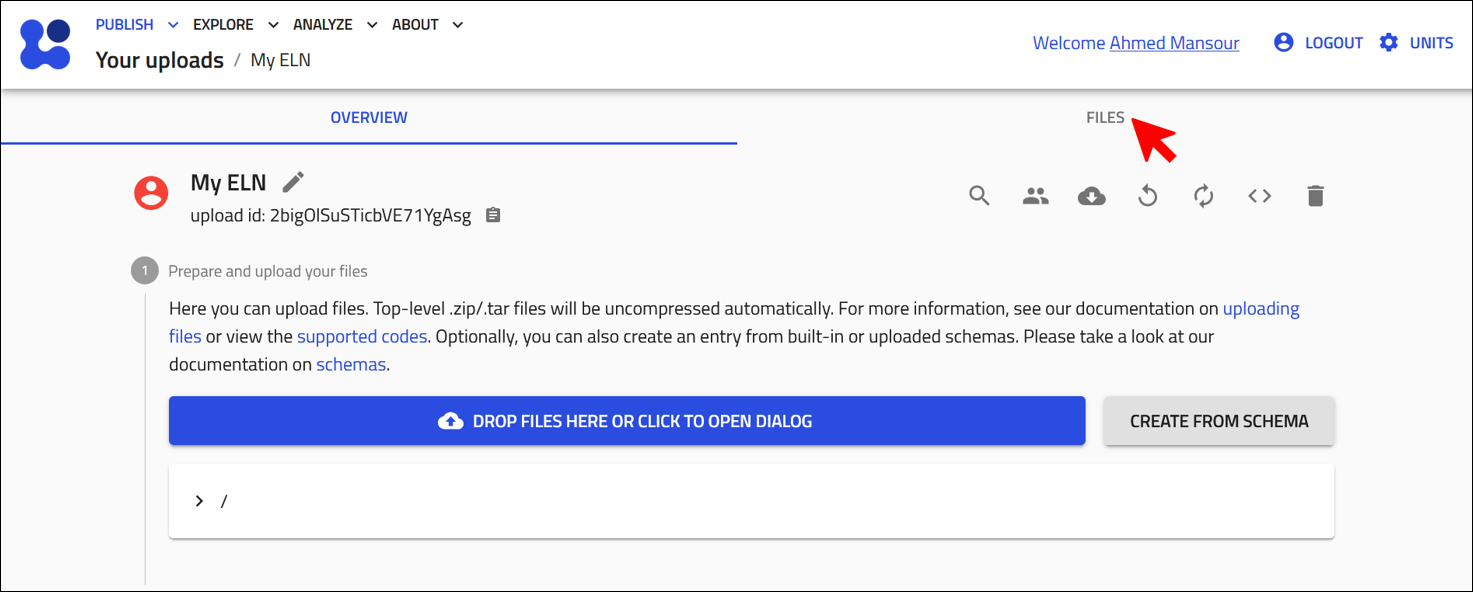1473x592 pixels.
Task: Open the manage members people icon
Action: coord(1035,196)
